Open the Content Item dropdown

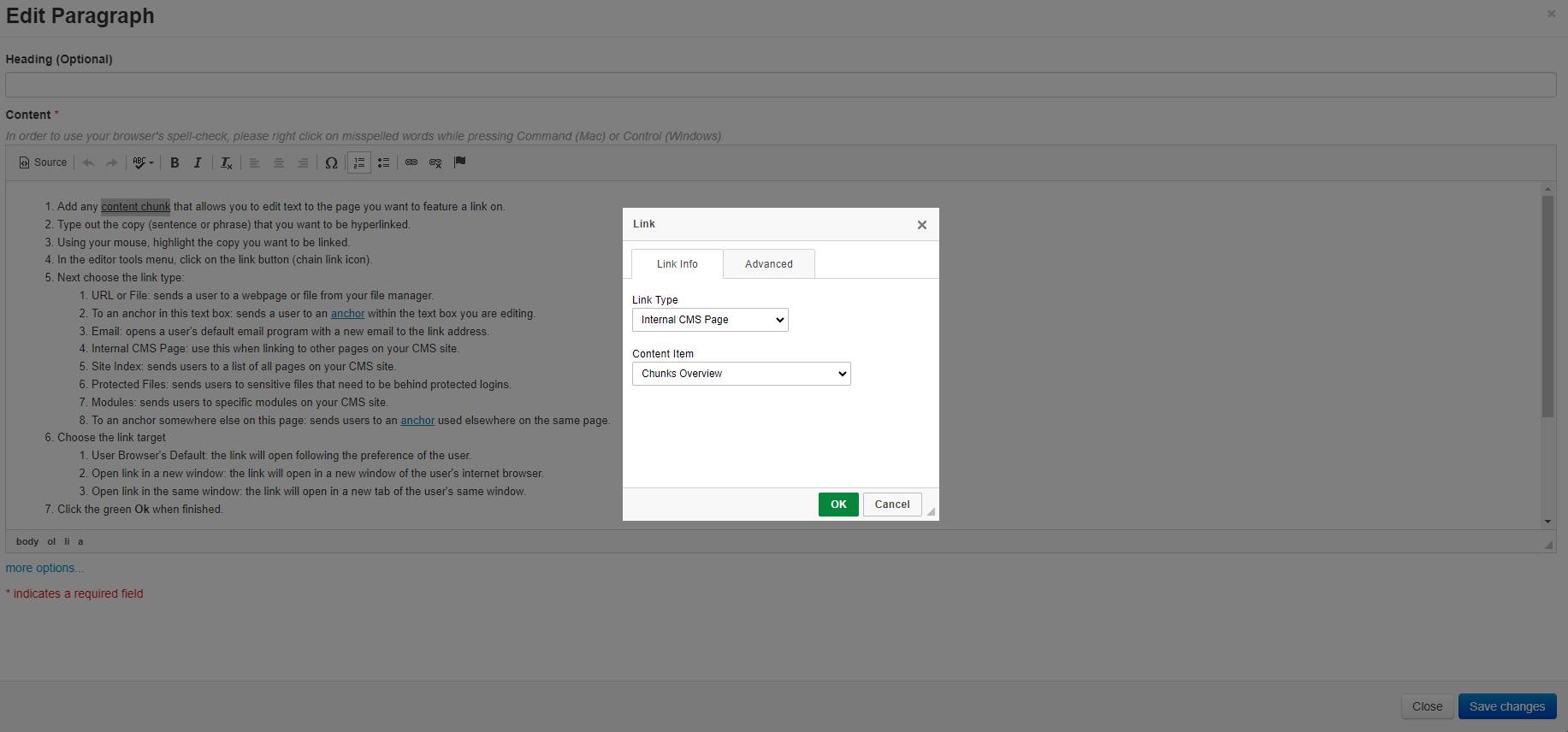741,374
